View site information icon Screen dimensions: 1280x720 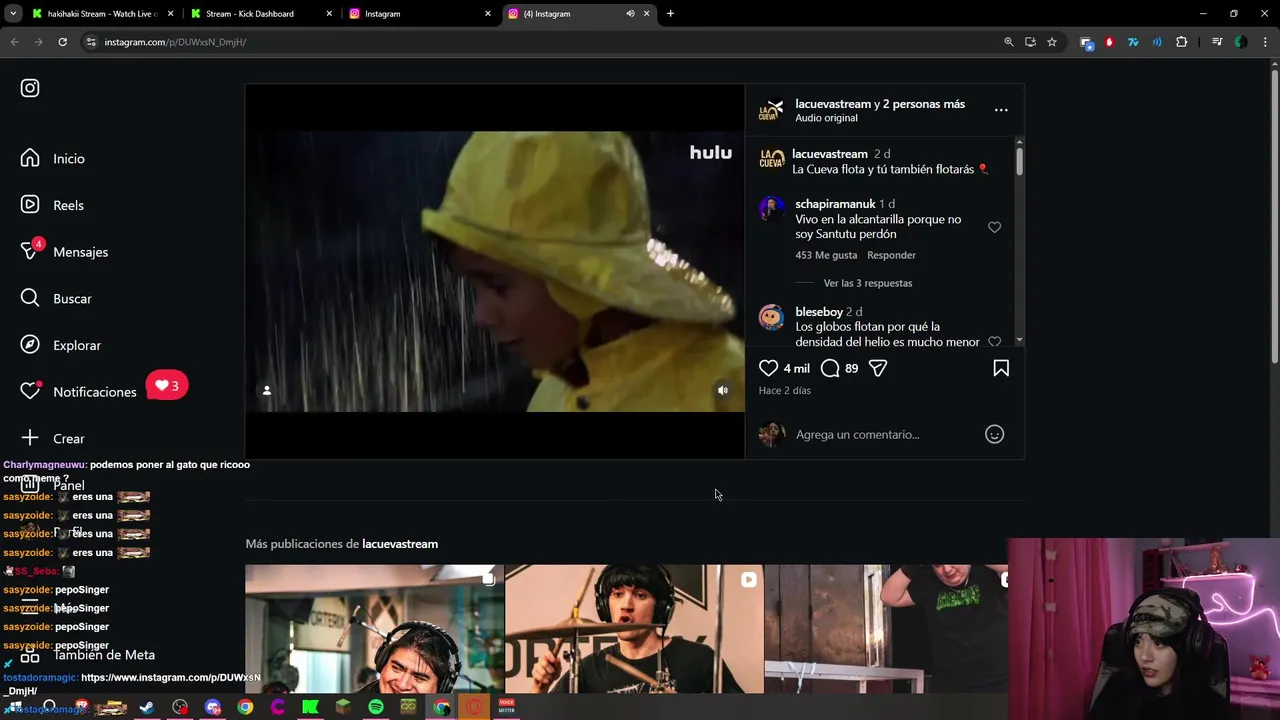tap(91, 42)
